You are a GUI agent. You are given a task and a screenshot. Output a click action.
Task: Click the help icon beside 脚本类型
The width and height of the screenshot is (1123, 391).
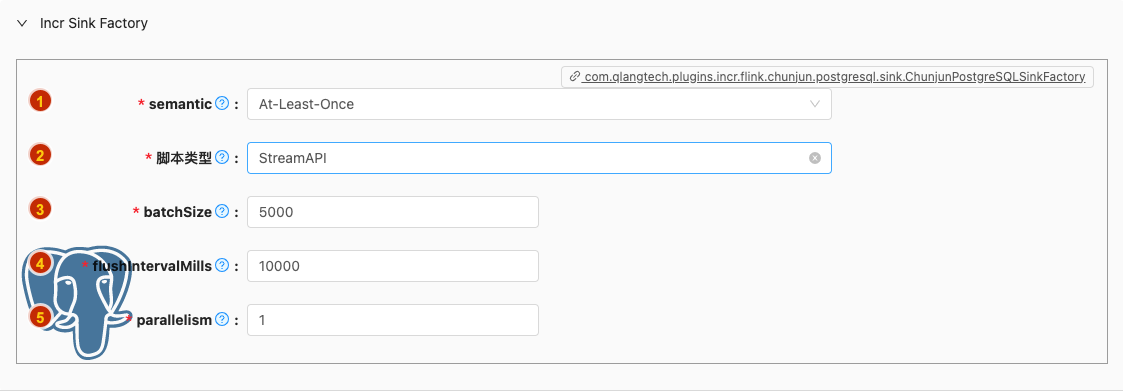(x=222, y=158)
